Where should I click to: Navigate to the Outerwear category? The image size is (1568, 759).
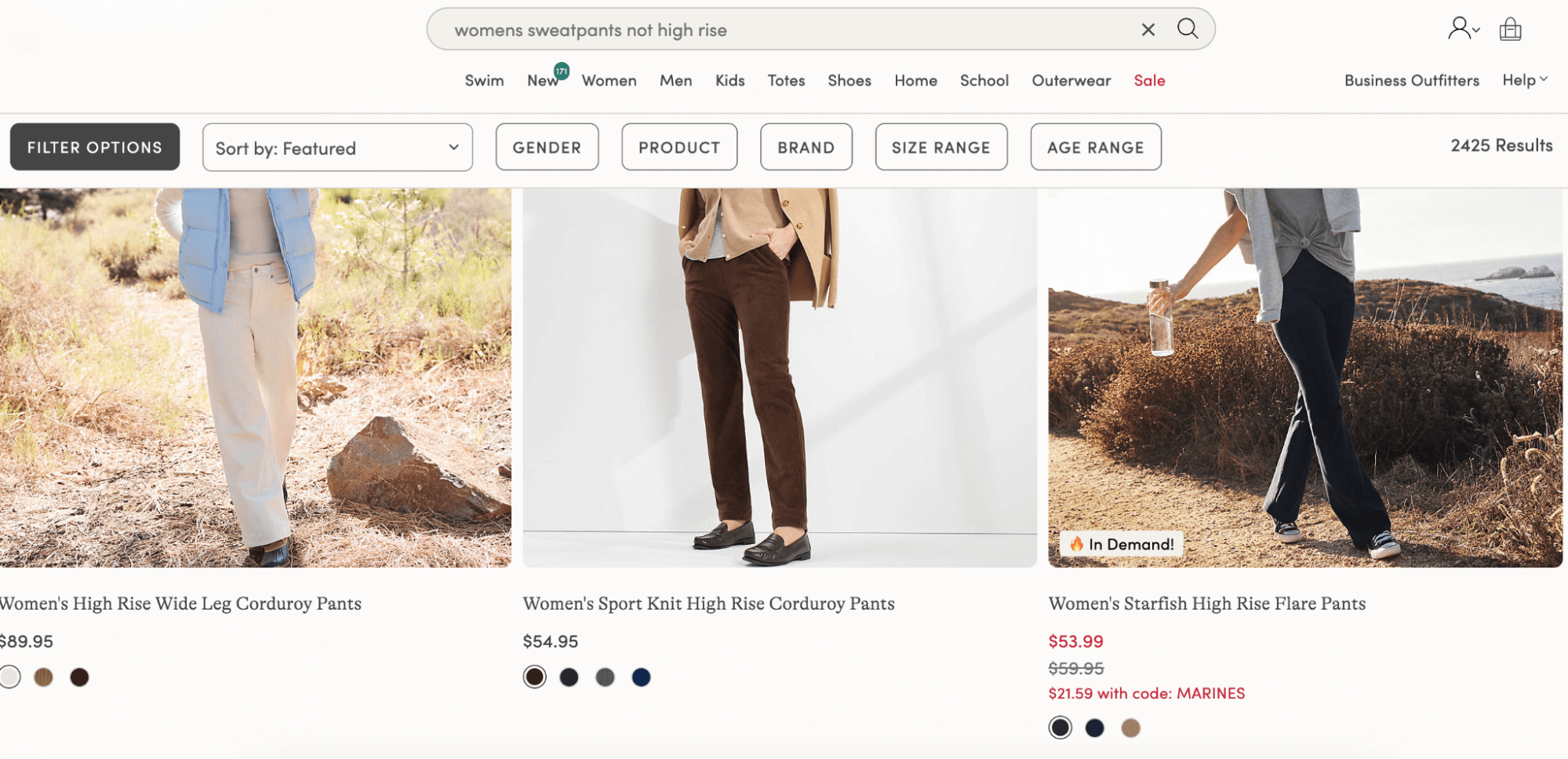click(1071, 81)
